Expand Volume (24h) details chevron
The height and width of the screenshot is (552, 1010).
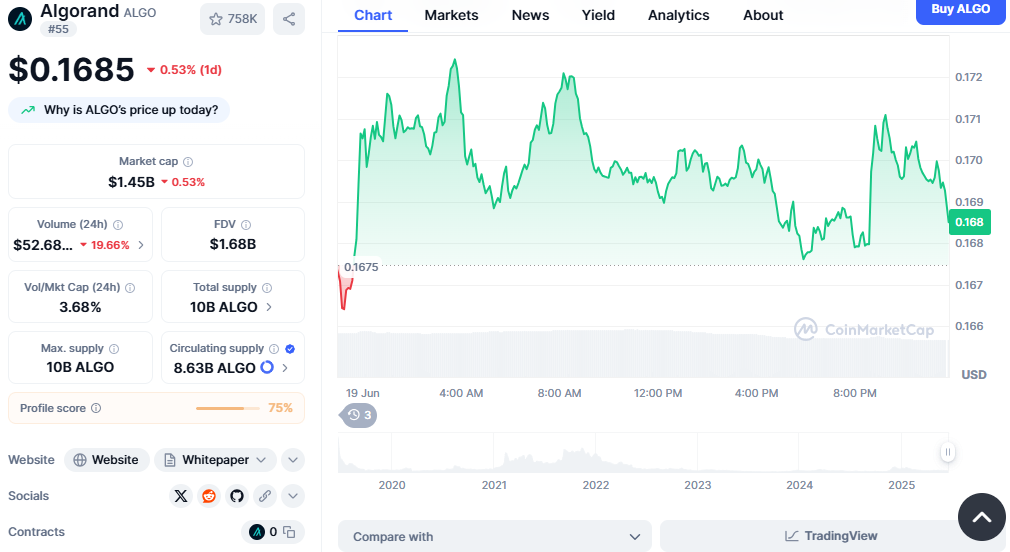coord(141,245)
